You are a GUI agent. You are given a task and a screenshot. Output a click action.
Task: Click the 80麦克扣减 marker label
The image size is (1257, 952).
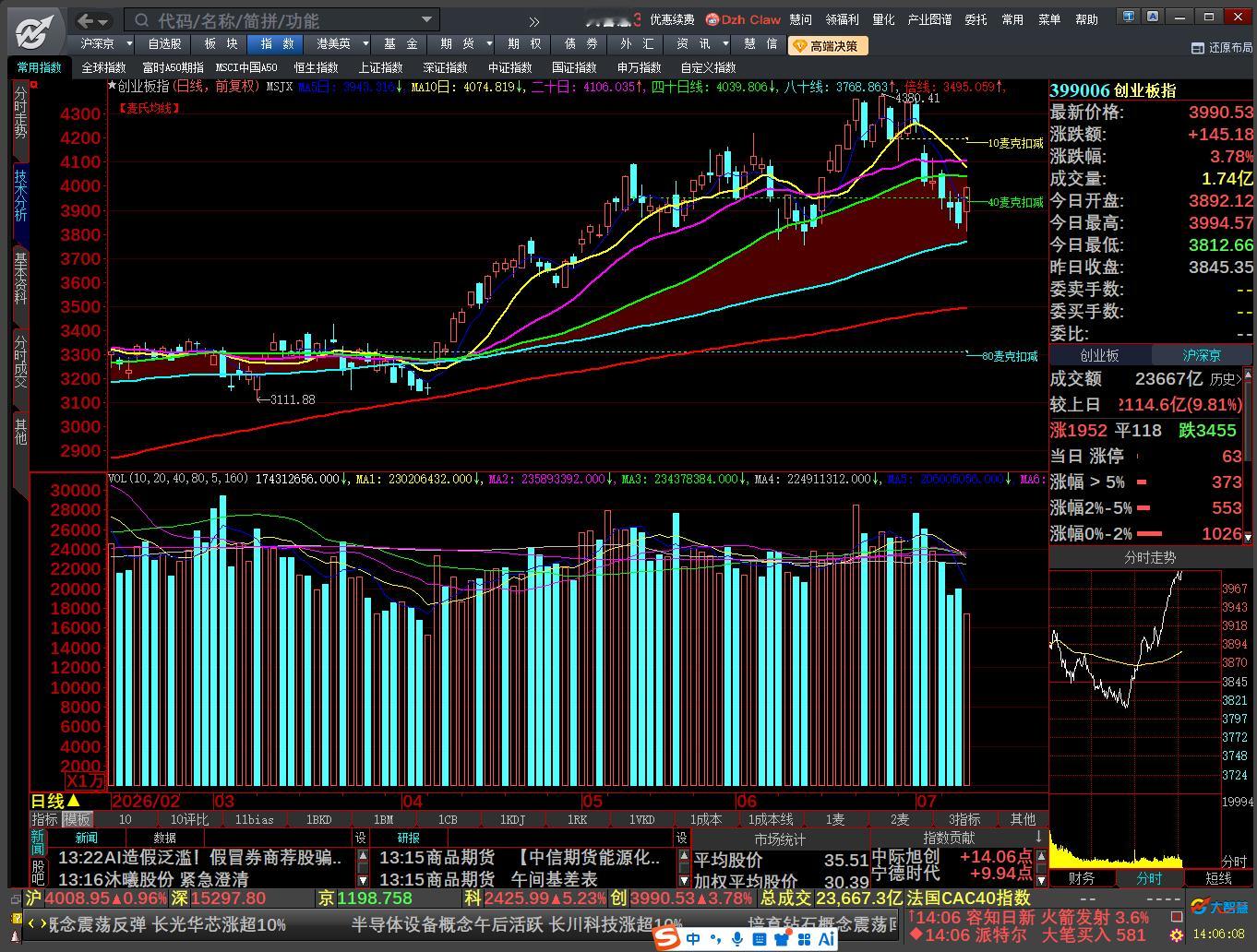tap(1010, 356)
